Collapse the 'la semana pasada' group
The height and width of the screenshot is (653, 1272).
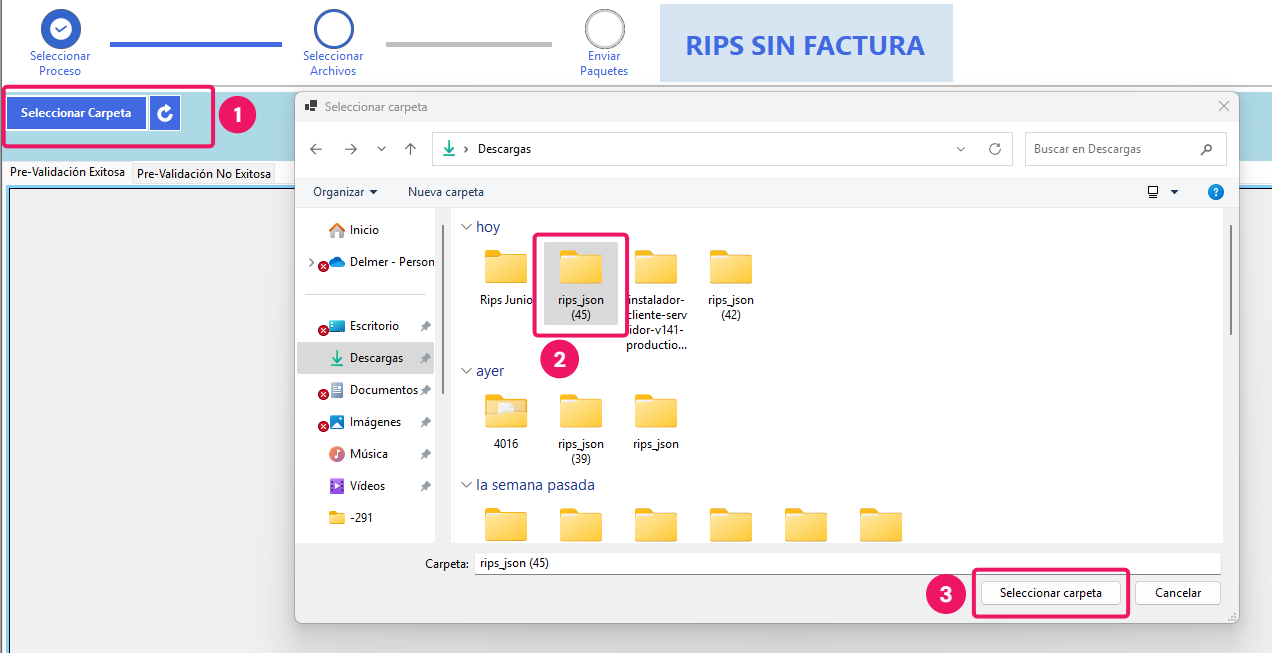coord(465,485)
